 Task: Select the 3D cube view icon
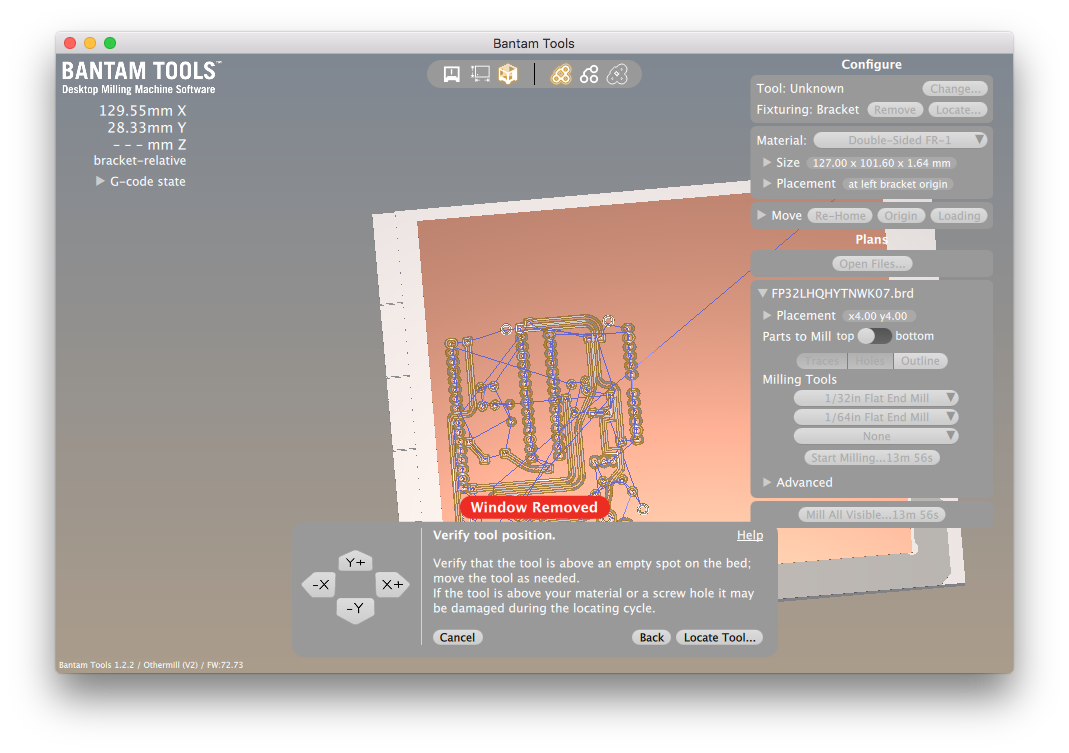pos(508,74)
